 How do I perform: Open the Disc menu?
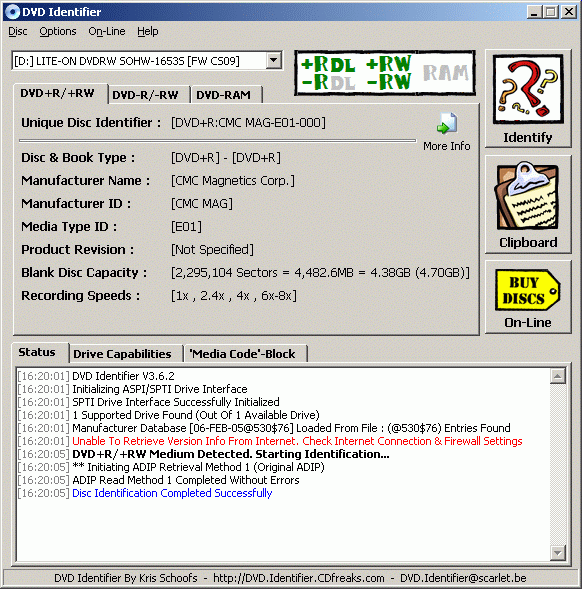(18, 31)
